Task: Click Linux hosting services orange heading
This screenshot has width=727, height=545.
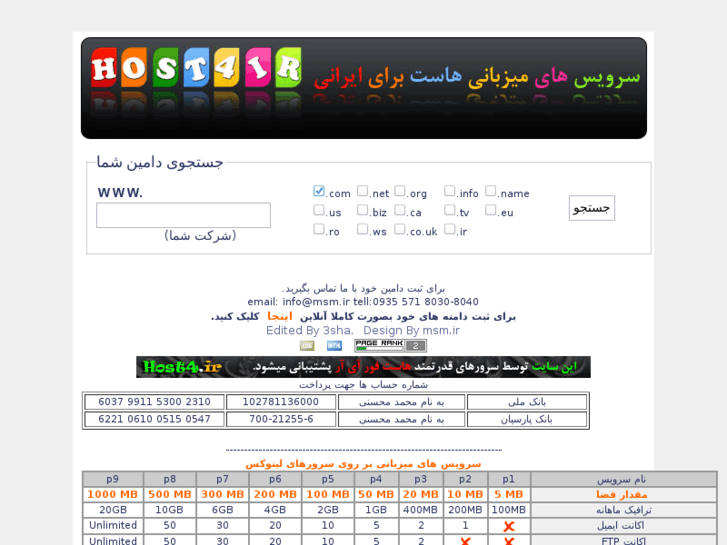Action: 363,464
